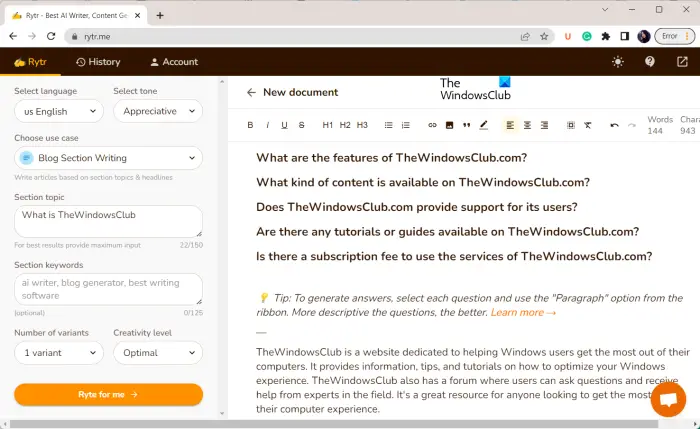Insert a bulleted list
Viewport: 700px width, 429px height.
[x=388, y=125]
